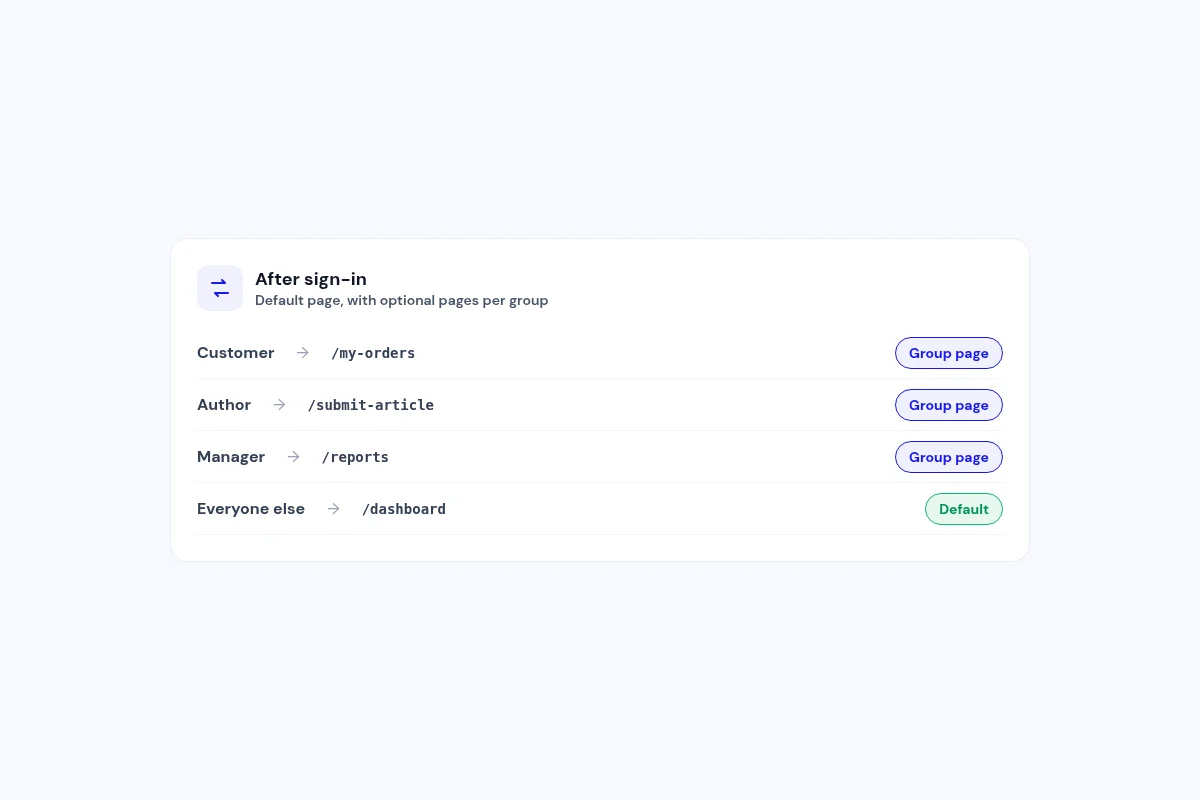This screenshot has height=800, width=1200.
Task: Select the Author group label
Action: (x=224, y=405)
